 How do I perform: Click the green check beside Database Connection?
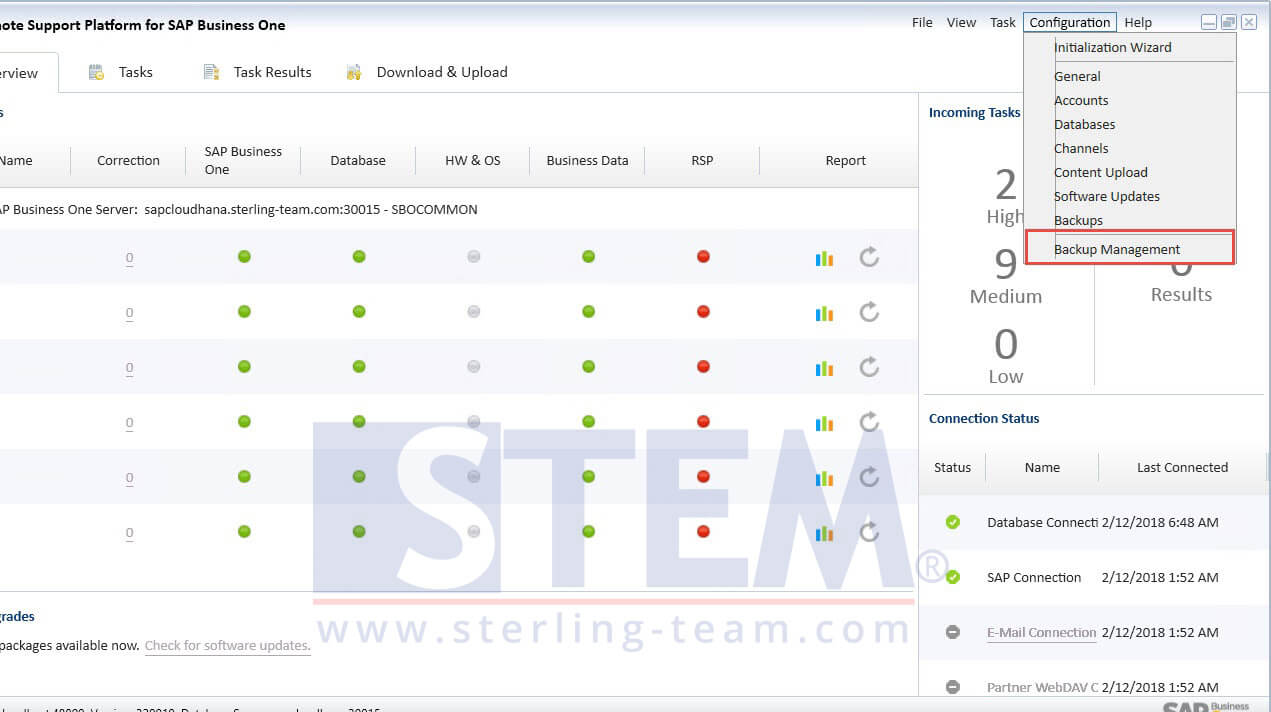[953, 522]
